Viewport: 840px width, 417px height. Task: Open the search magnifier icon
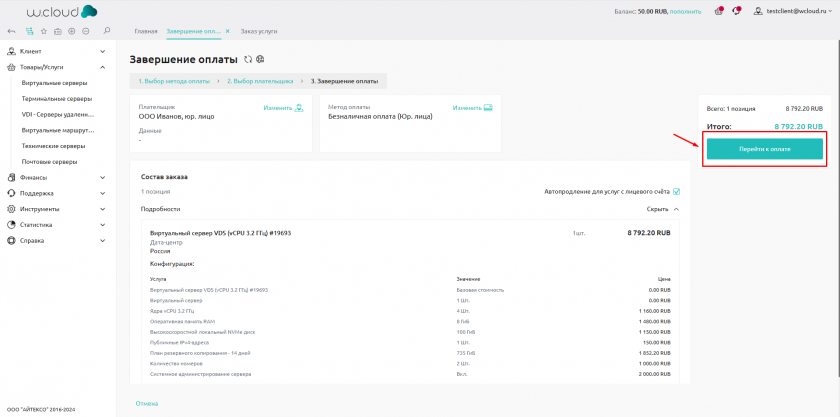[x=107, y=32]
